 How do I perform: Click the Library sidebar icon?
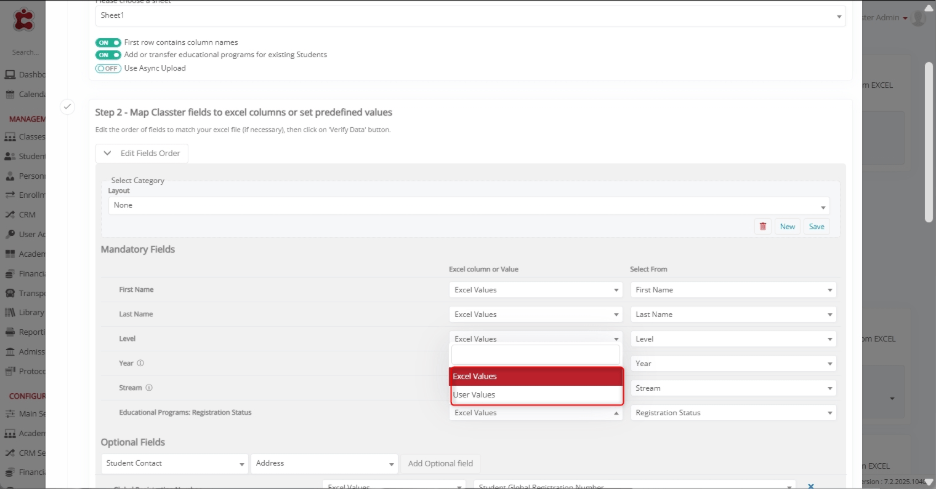point(10,313)
